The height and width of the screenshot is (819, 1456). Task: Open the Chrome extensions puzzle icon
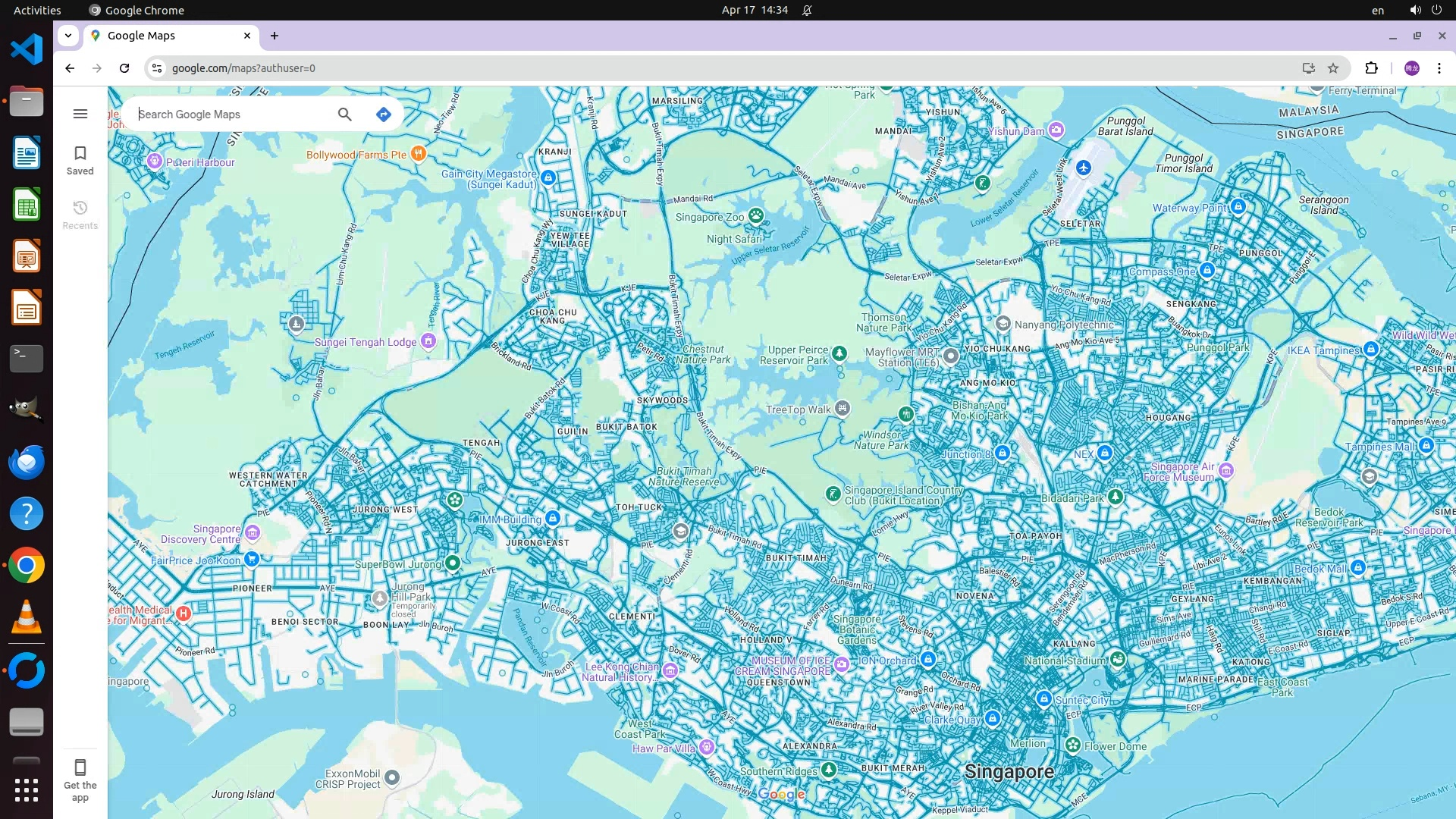pos(1371,68)
